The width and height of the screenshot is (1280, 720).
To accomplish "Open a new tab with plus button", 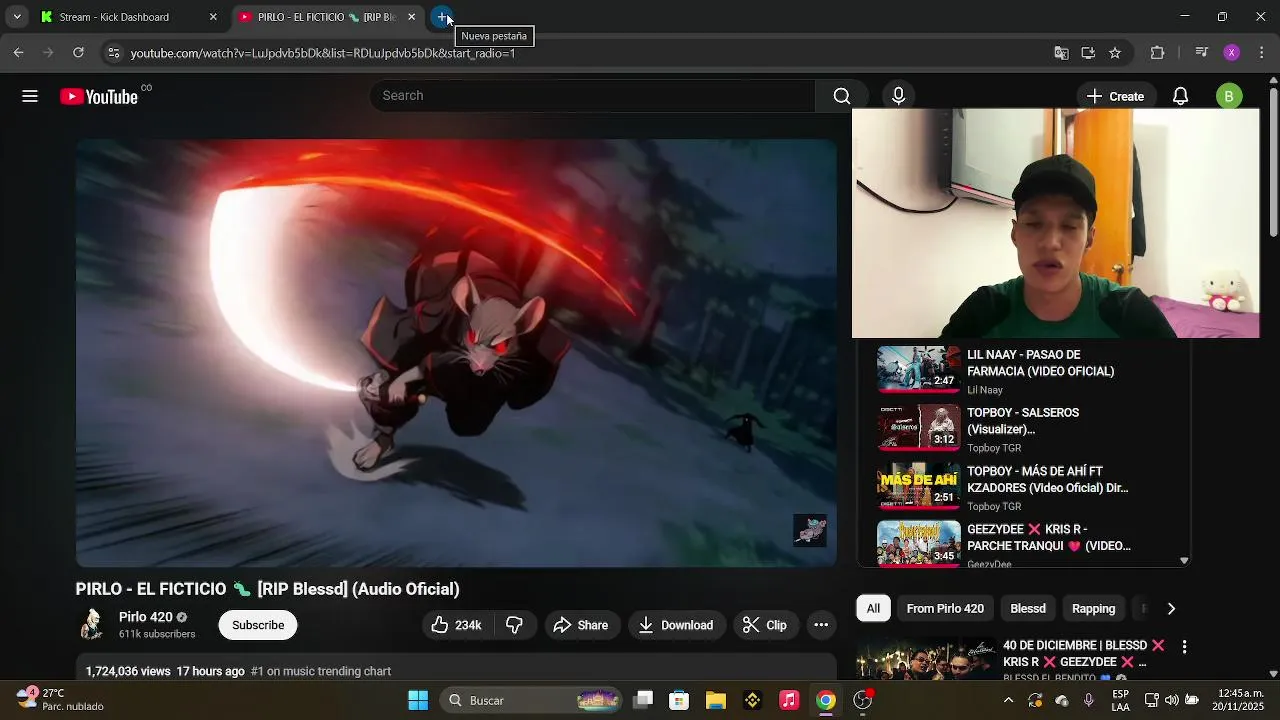I will pos(443,17).
